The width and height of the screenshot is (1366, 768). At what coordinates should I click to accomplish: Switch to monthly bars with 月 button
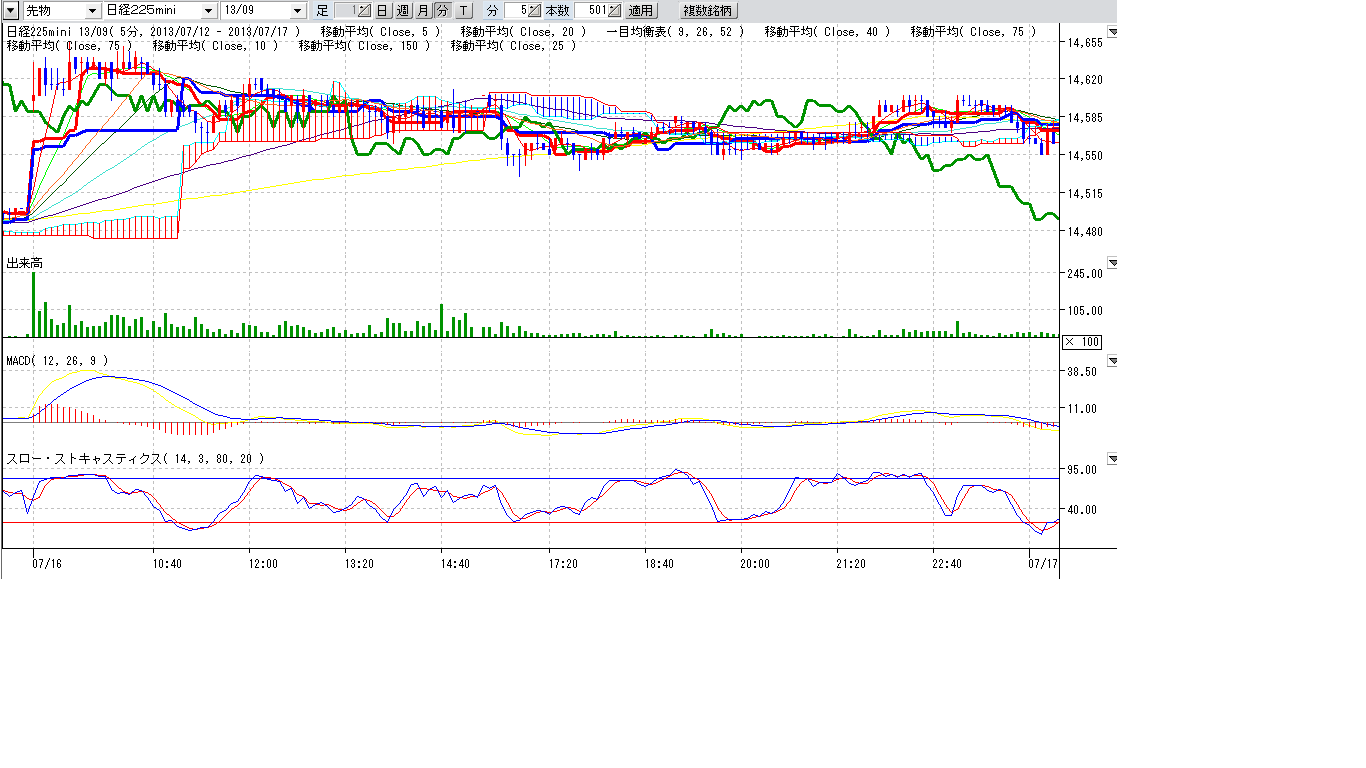422,10
